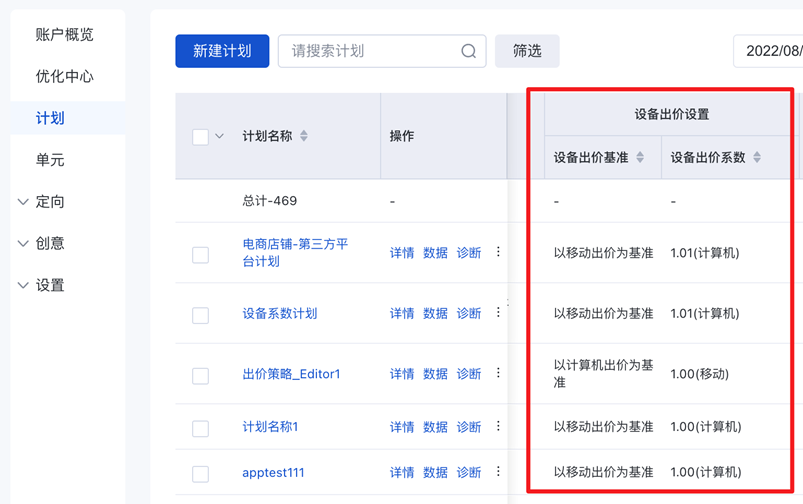
Task: Open more actions for 电商店铺-第三方平台计划 row
Action: click(x=498, y=253)
